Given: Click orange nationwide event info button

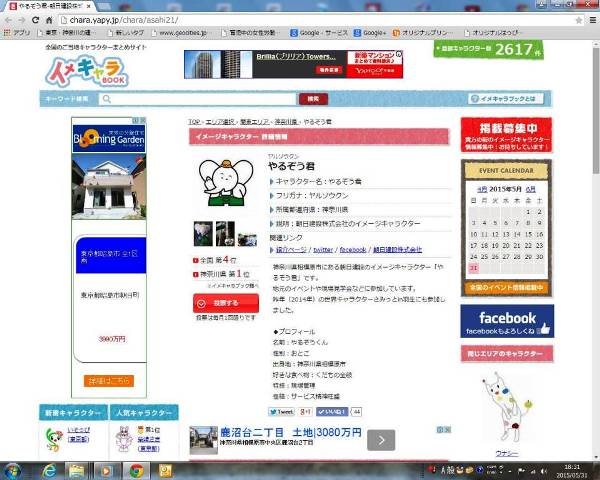Looking at the screenshot, I should 506,287.
